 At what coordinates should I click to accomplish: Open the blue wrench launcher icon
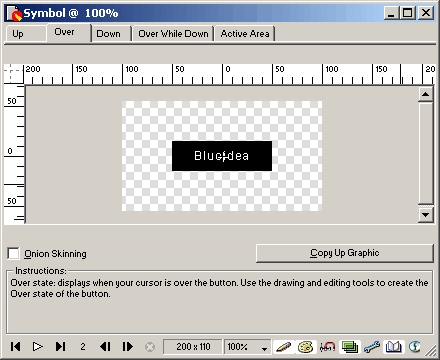pos(372,347)
